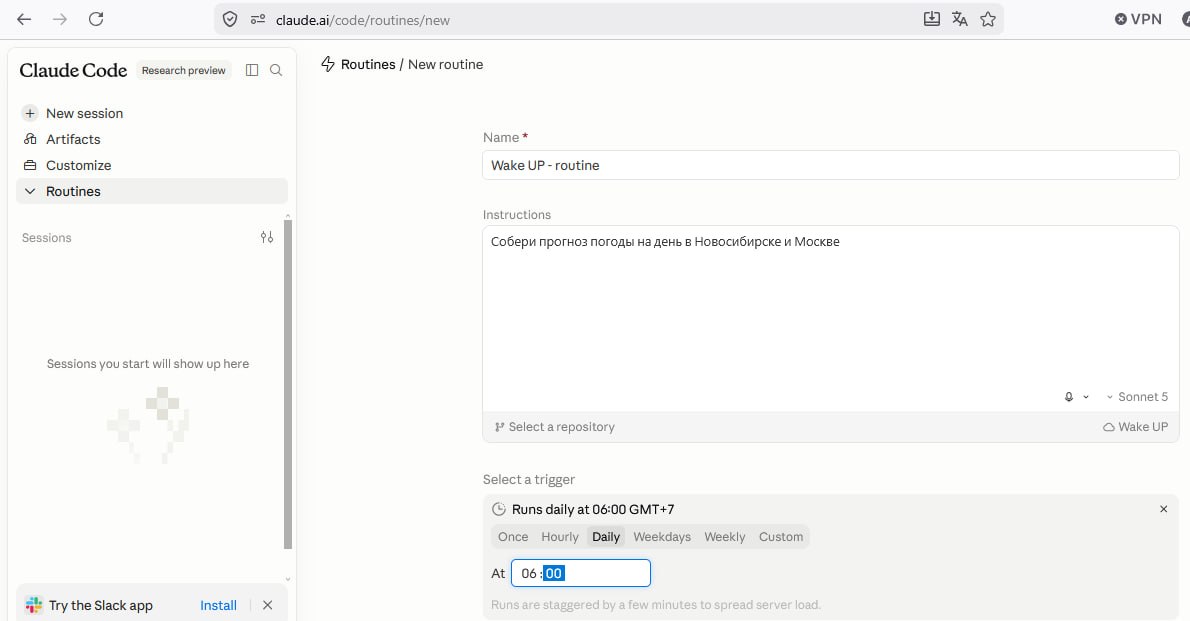Open the Wake UP environment selector
Image resolution: width=1190 pixels, height=621 pixels.
click(1135, 427)
